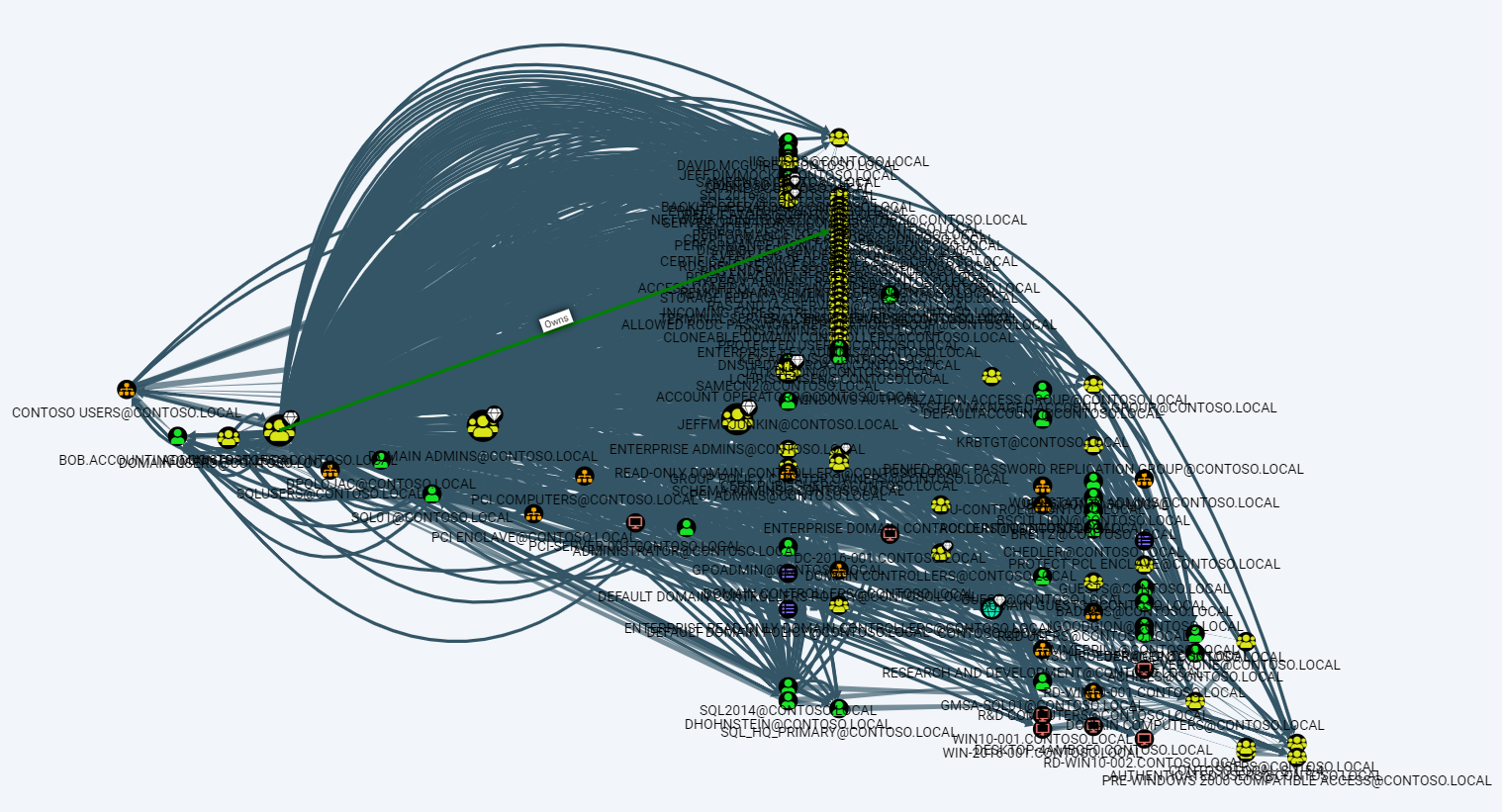Select the KRBTGT user node
This screenshot has height=812, width=1502.
1042,418
